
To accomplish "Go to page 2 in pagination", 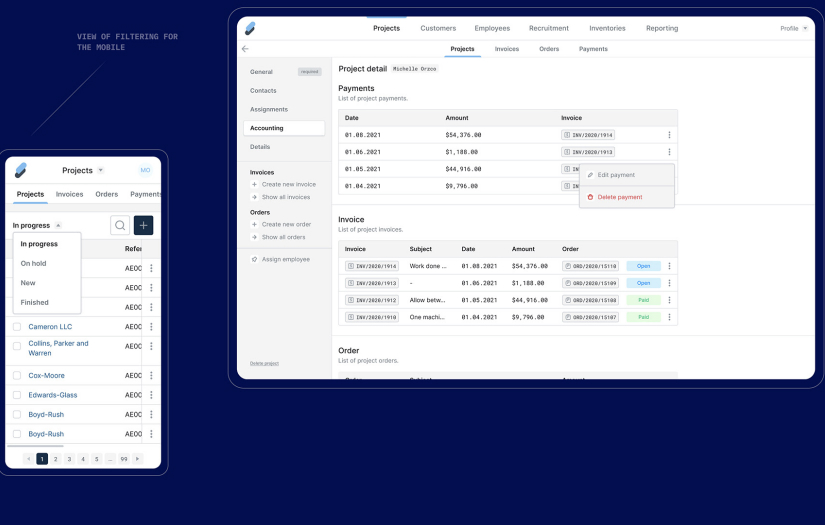I will (56, 459).
